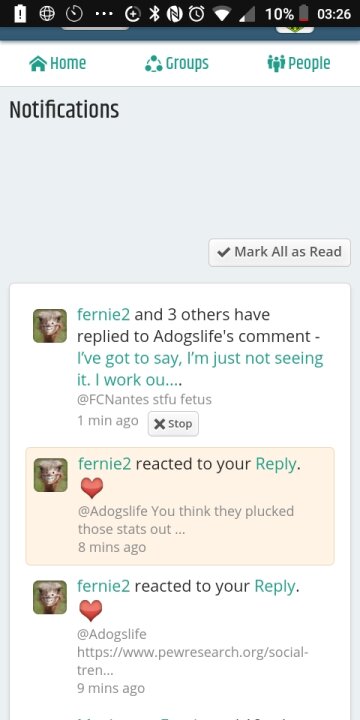Tap the battery alert status icon

click(20, 14)
